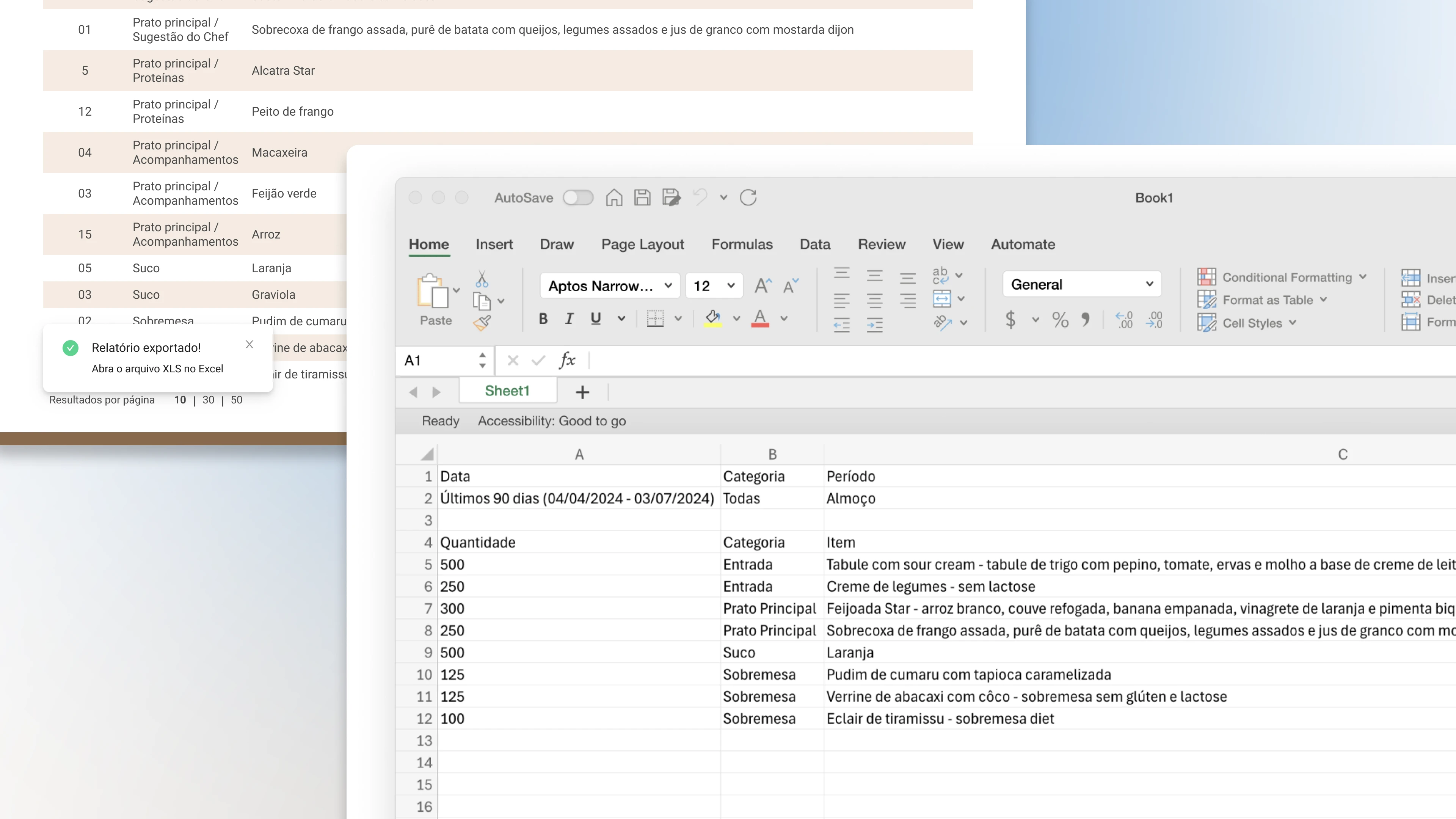Click the Format as Table icon
Image resolution: width=1456 pixels, height=819 pixels.
1207,300
